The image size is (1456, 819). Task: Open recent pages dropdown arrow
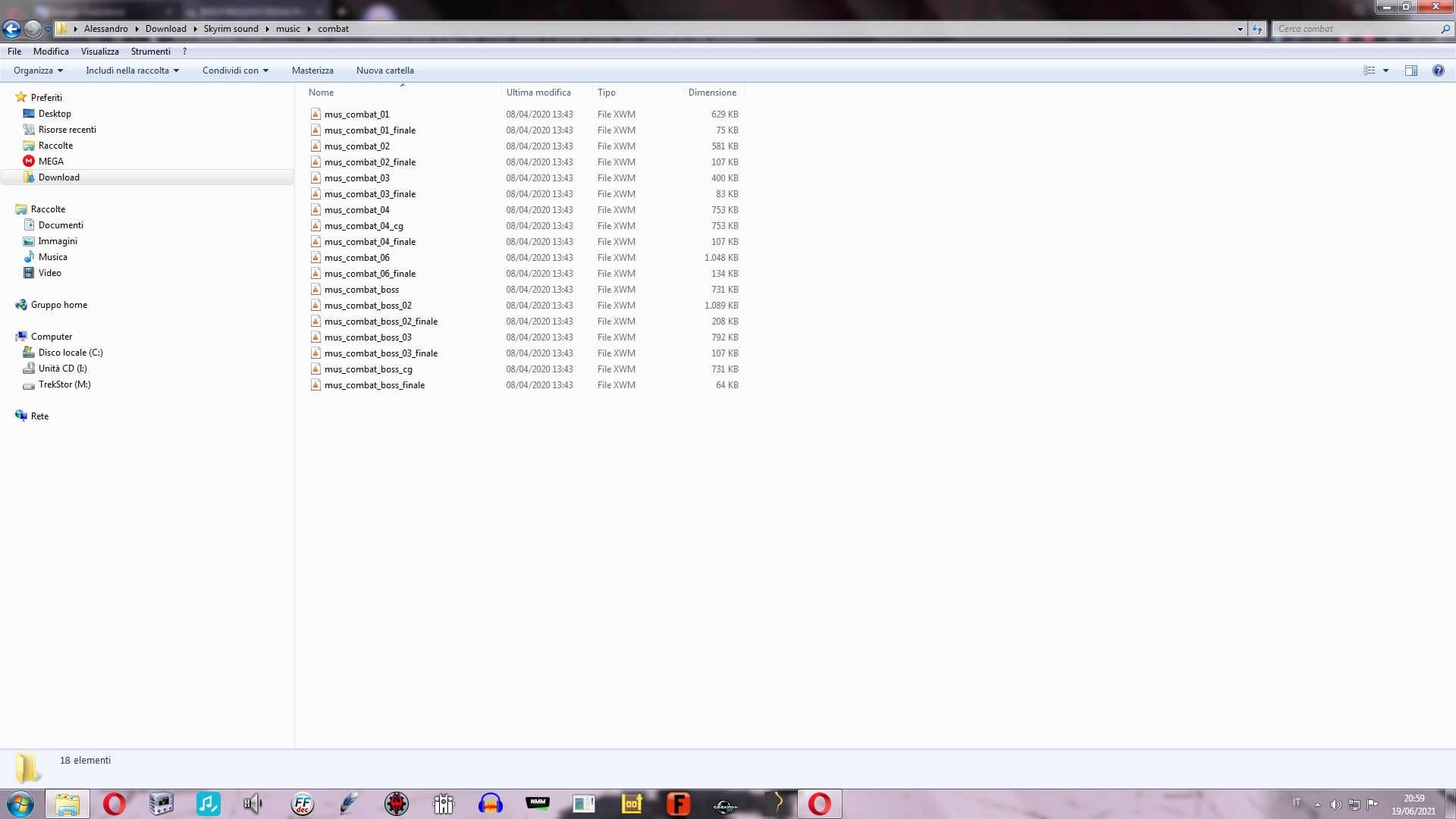(48, 29)
